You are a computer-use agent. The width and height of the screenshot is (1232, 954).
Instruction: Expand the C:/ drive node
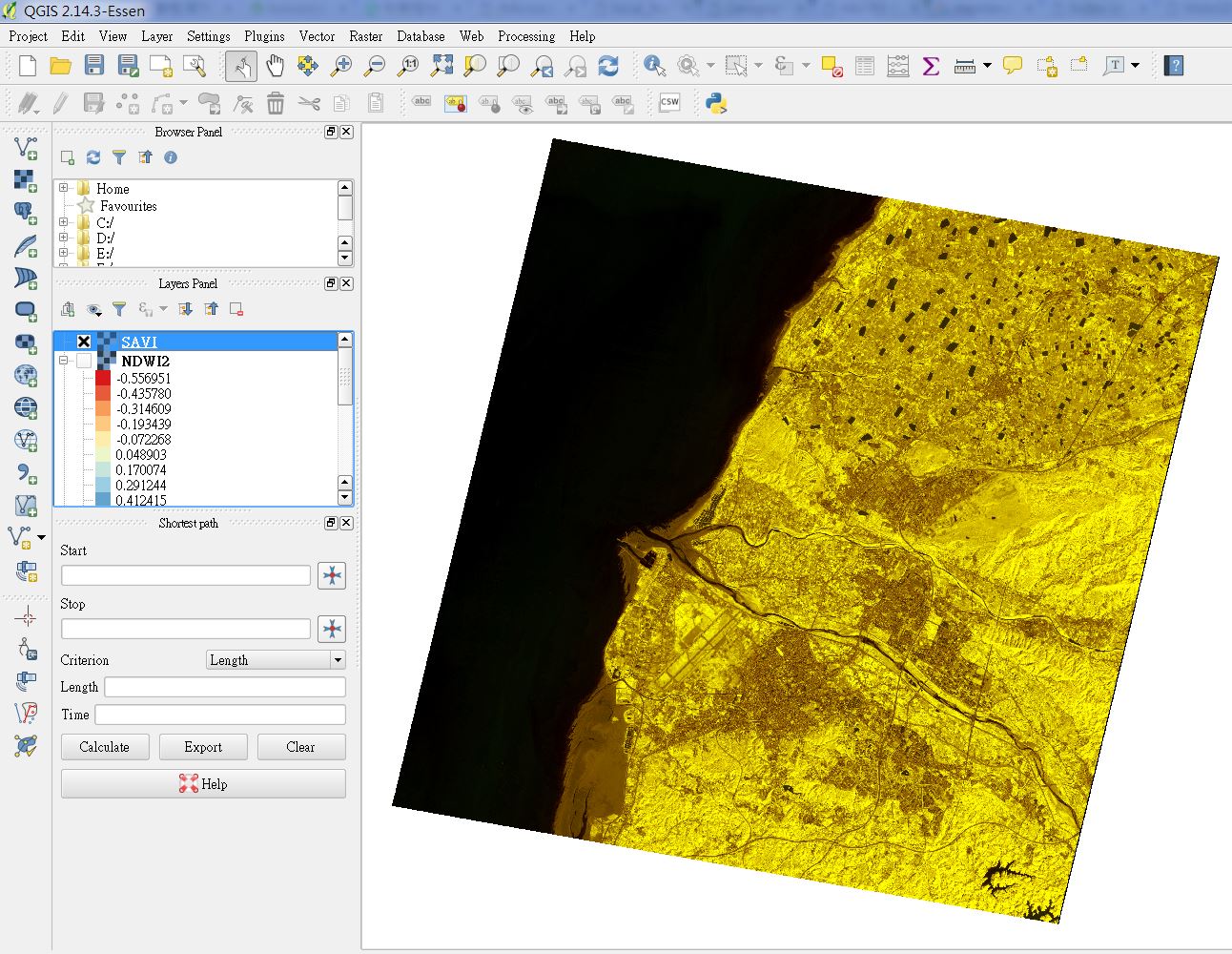(64, 222)
